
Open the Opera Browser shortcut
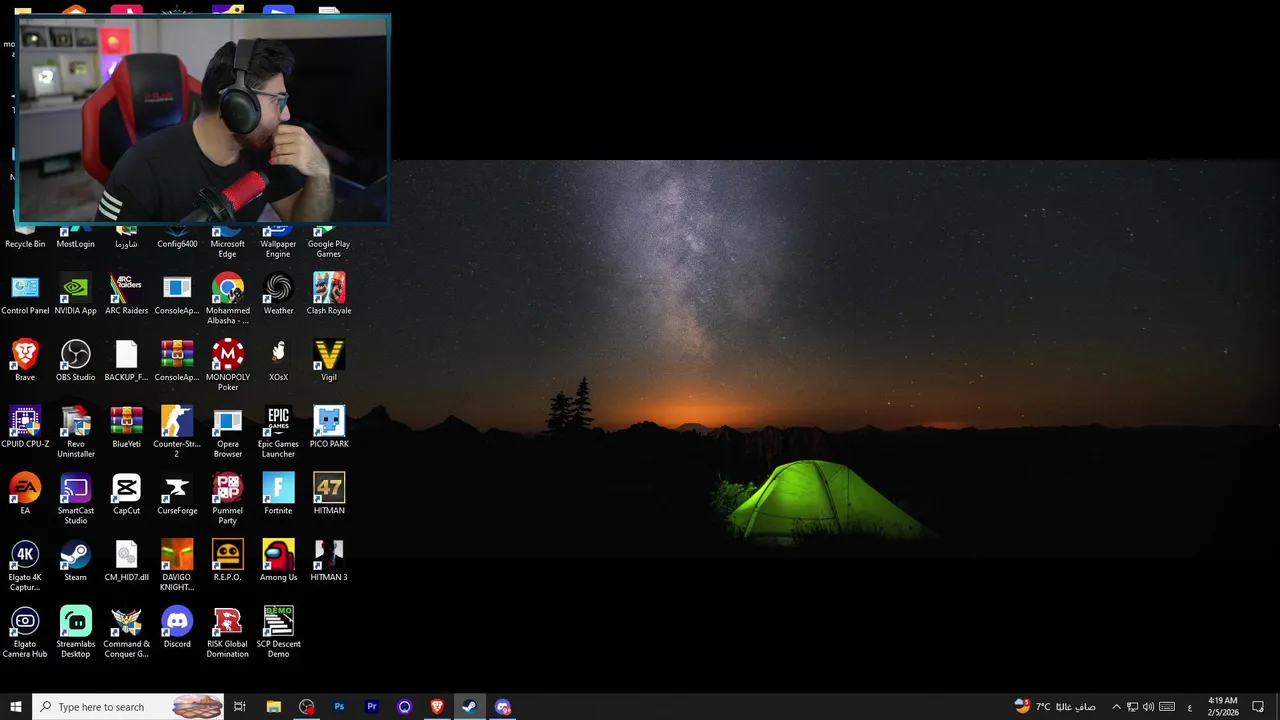point(228,432)
